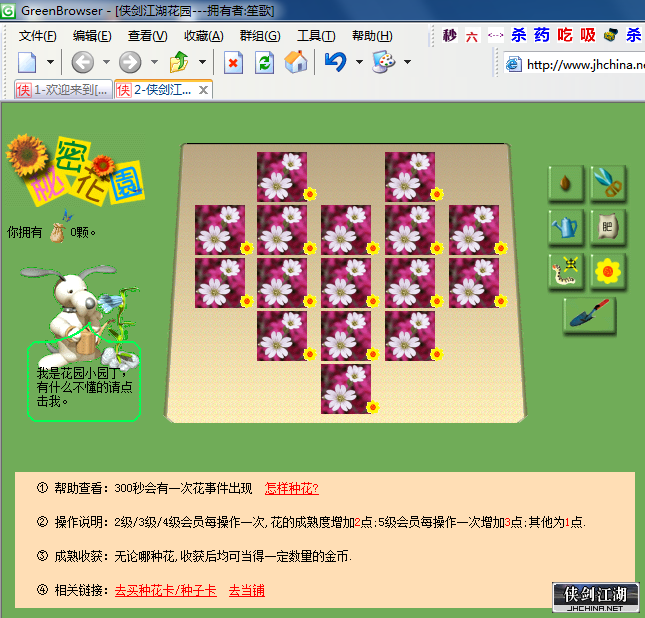Go to the Home page icon
The width and height of the screenshot is (645, 618).
click(x=296, y=62)
